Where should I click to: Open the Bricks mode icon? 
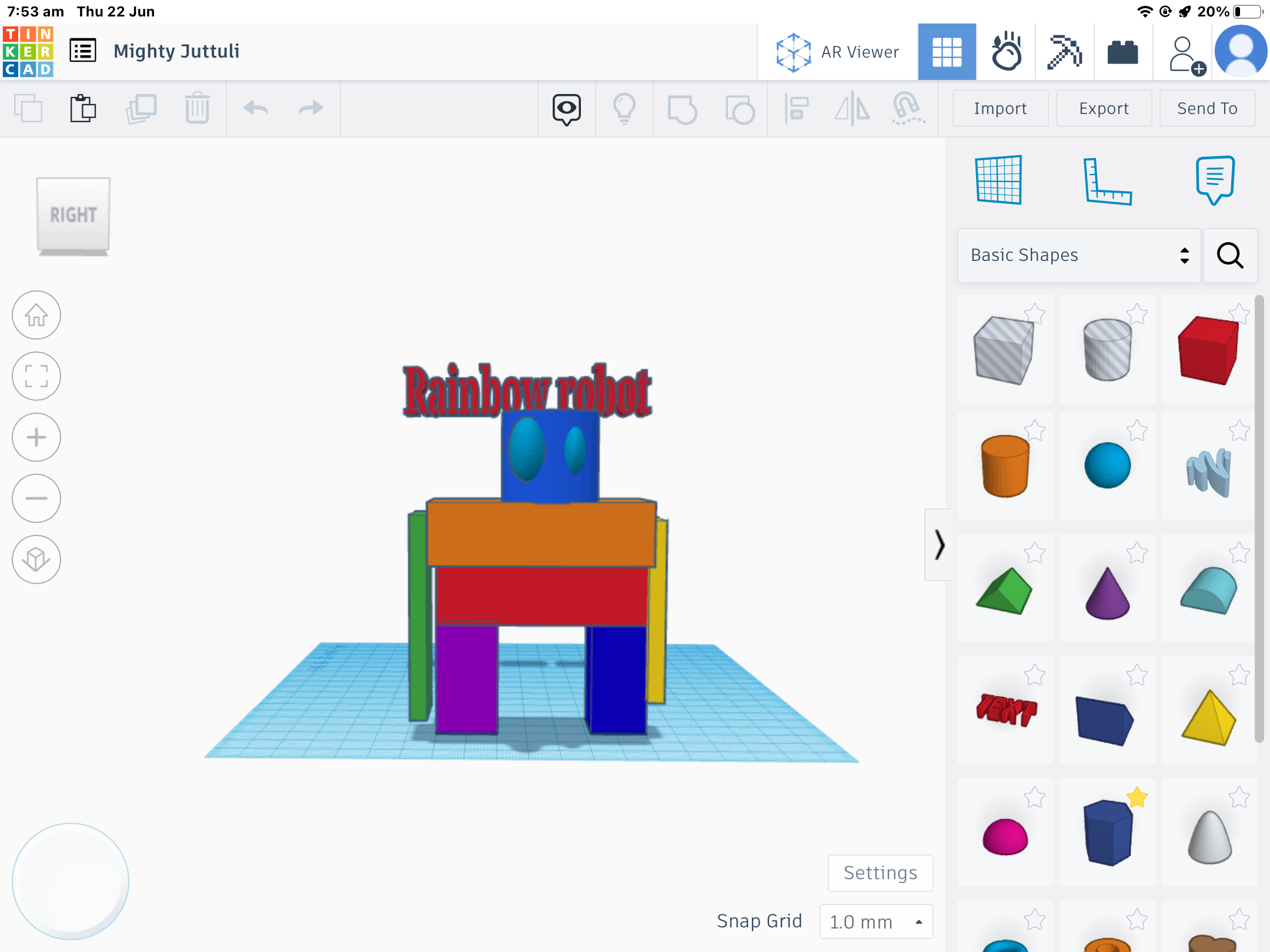click(1123, 52)
